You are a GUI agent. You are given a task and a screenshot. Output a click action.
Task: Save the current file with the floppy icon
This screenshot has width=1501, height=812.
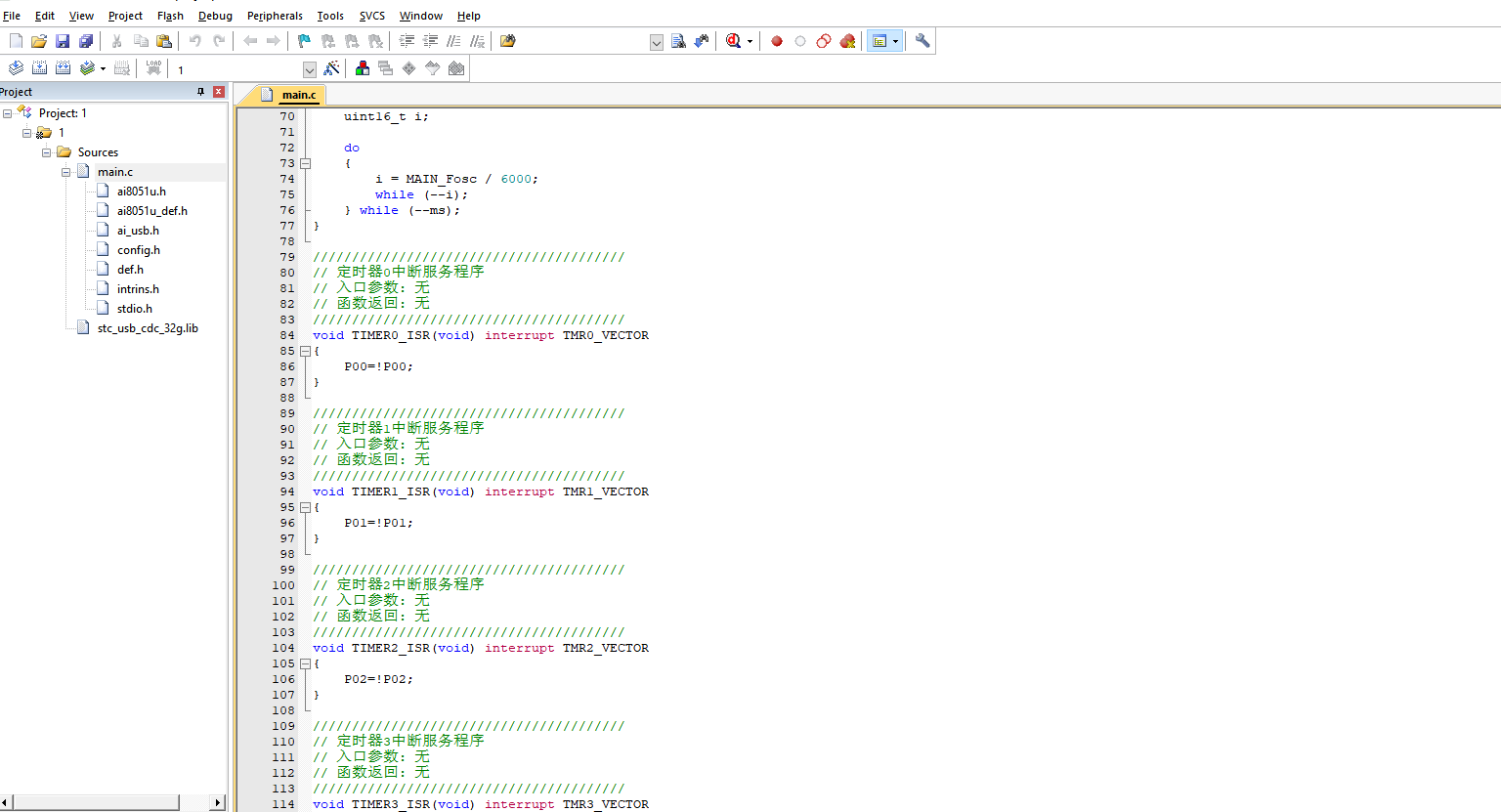click(63, 41)
